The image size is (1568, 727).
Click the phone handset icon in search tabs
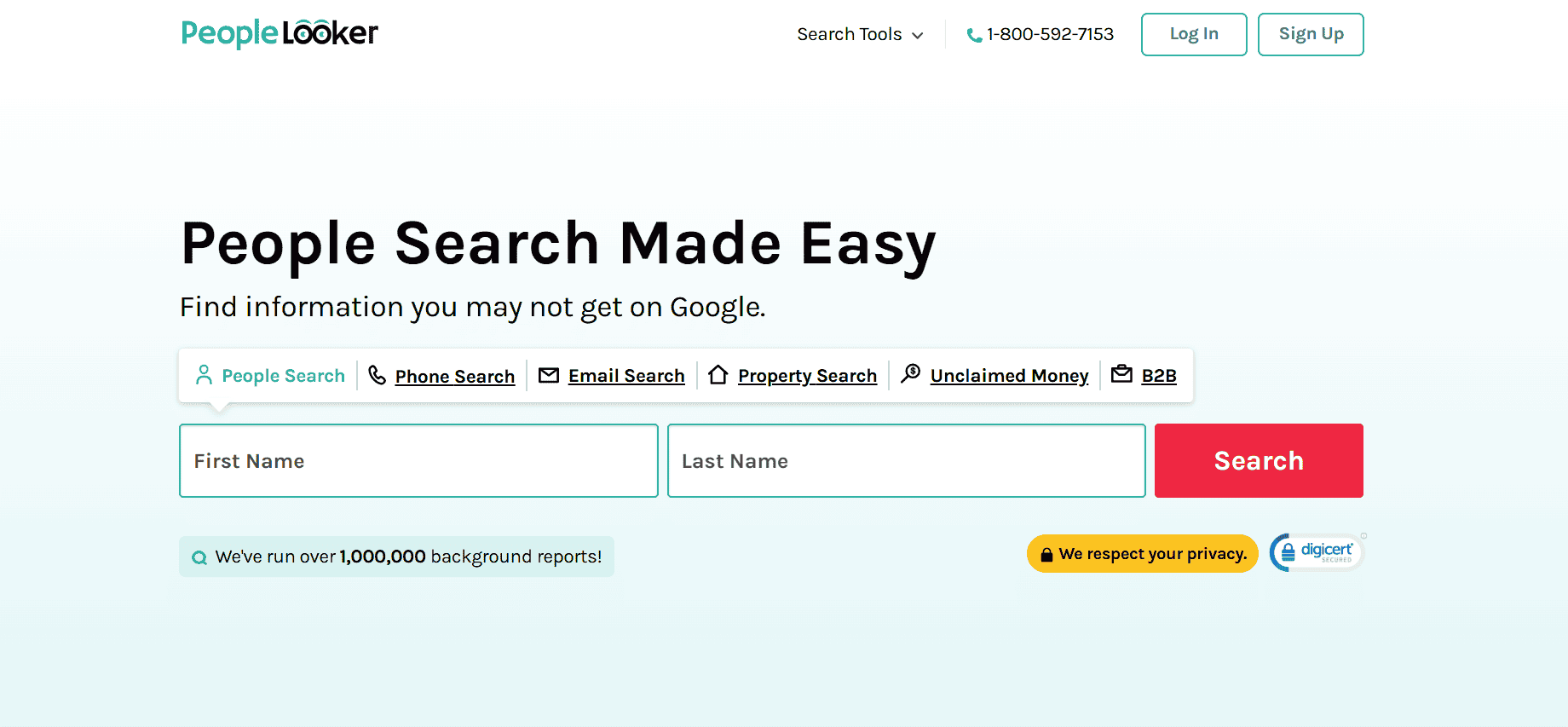(378, 375)
